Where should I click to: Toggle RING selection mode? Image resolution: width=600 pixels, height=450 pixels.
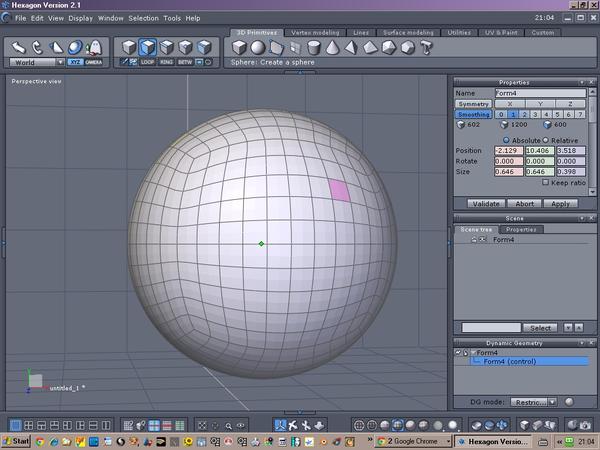(166, 62)
